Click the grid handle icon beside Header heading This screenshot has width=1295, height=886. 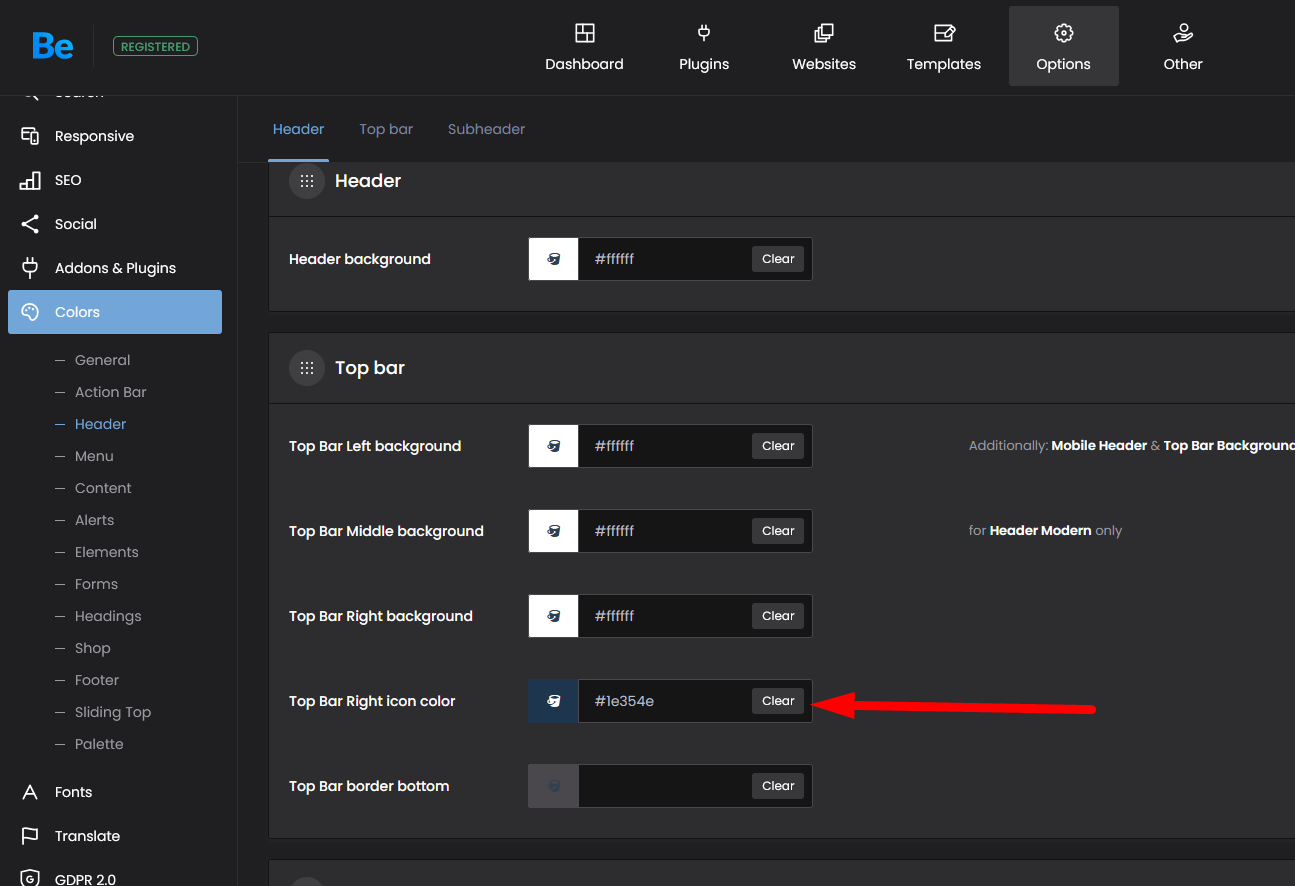[307, 181]
